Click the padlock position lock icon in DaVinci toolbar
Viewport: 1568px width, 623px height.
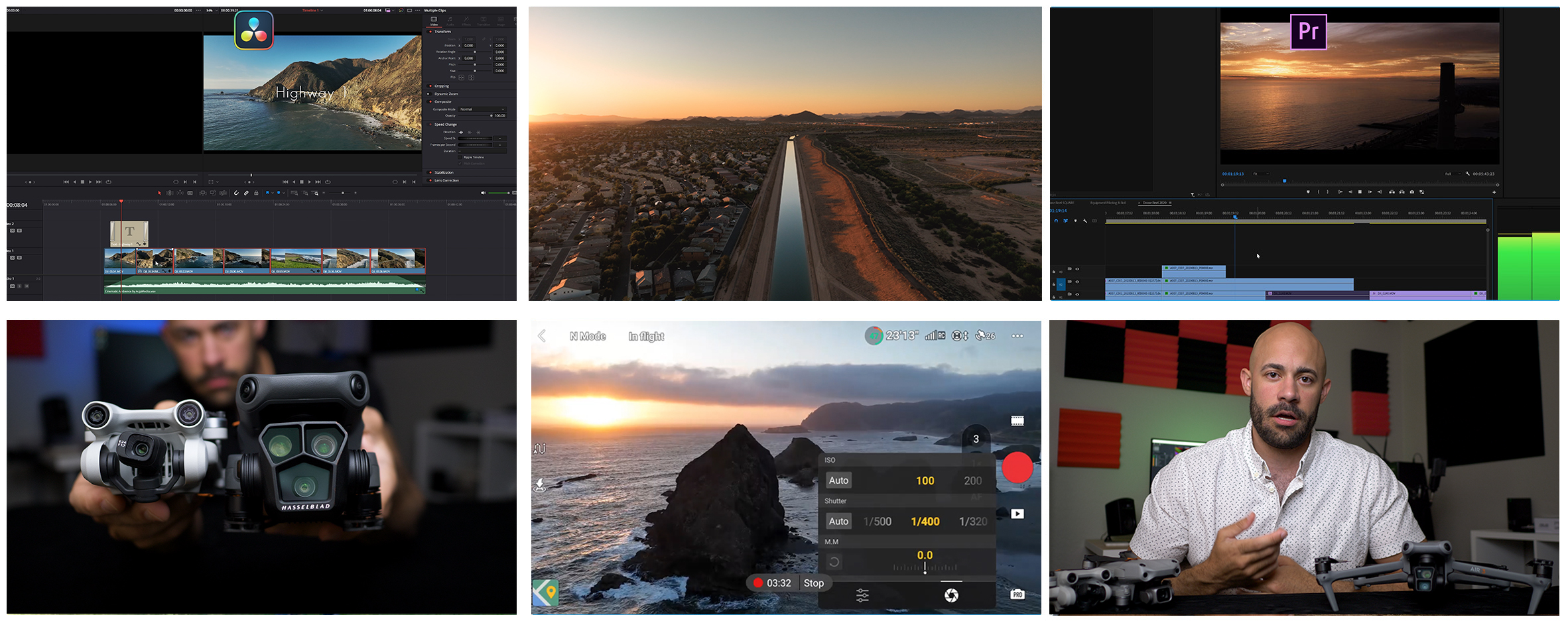coord(256,193)
